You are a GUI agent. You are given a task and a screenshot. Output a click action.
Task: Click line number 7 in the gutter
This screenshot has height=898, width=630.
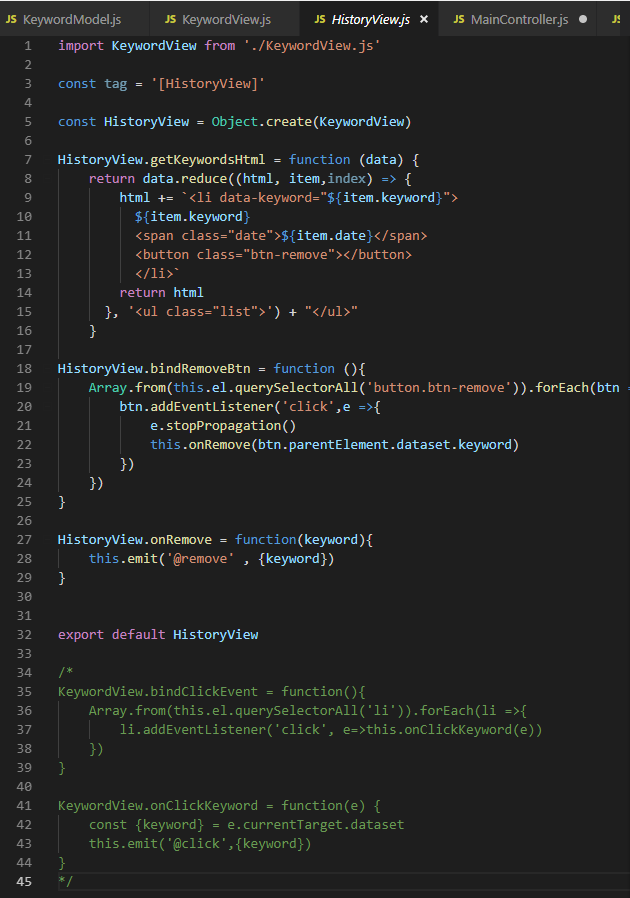(27, 160)
